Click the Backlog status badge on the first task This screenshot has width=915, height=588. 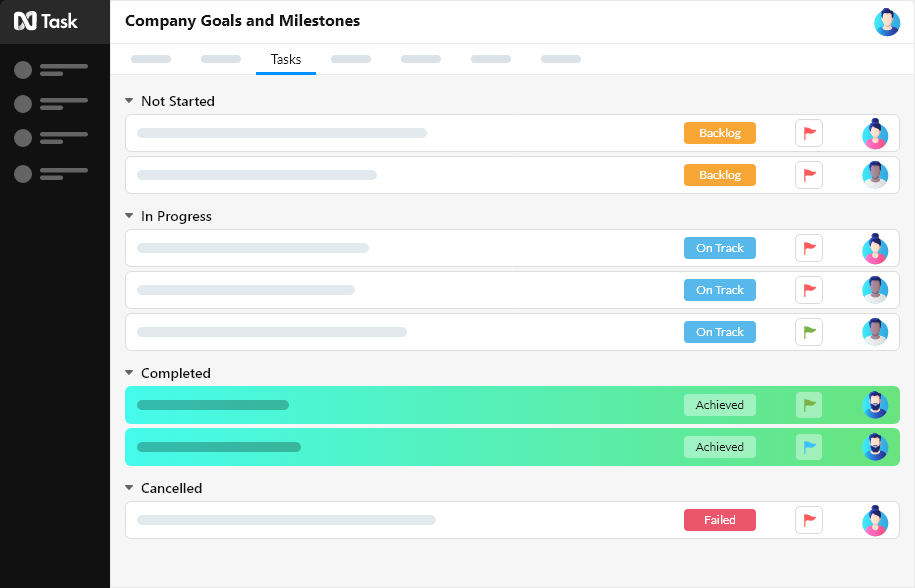click(x=719, y=132)
